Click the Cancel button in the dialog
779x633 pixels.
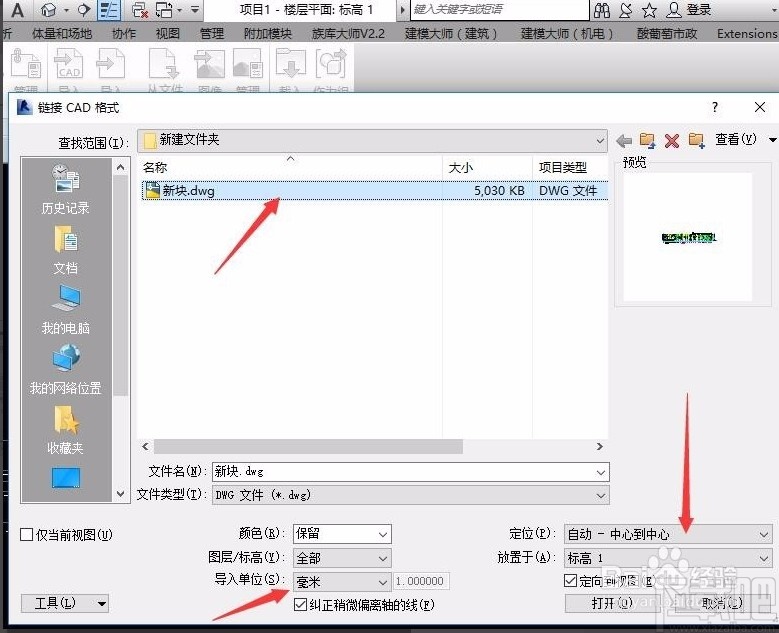[x=722, y=604]
